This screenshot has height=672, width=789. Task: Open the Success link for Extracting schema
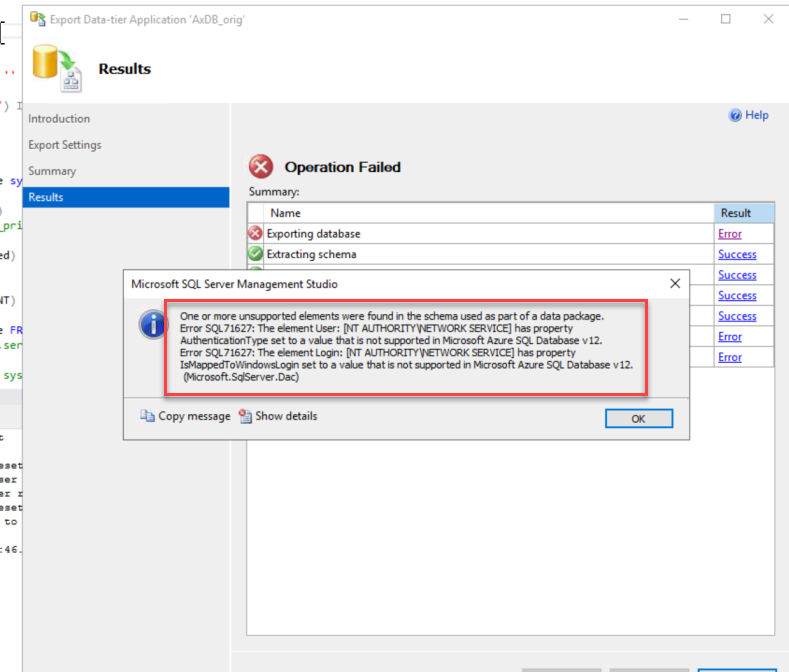tap(737, 254)
